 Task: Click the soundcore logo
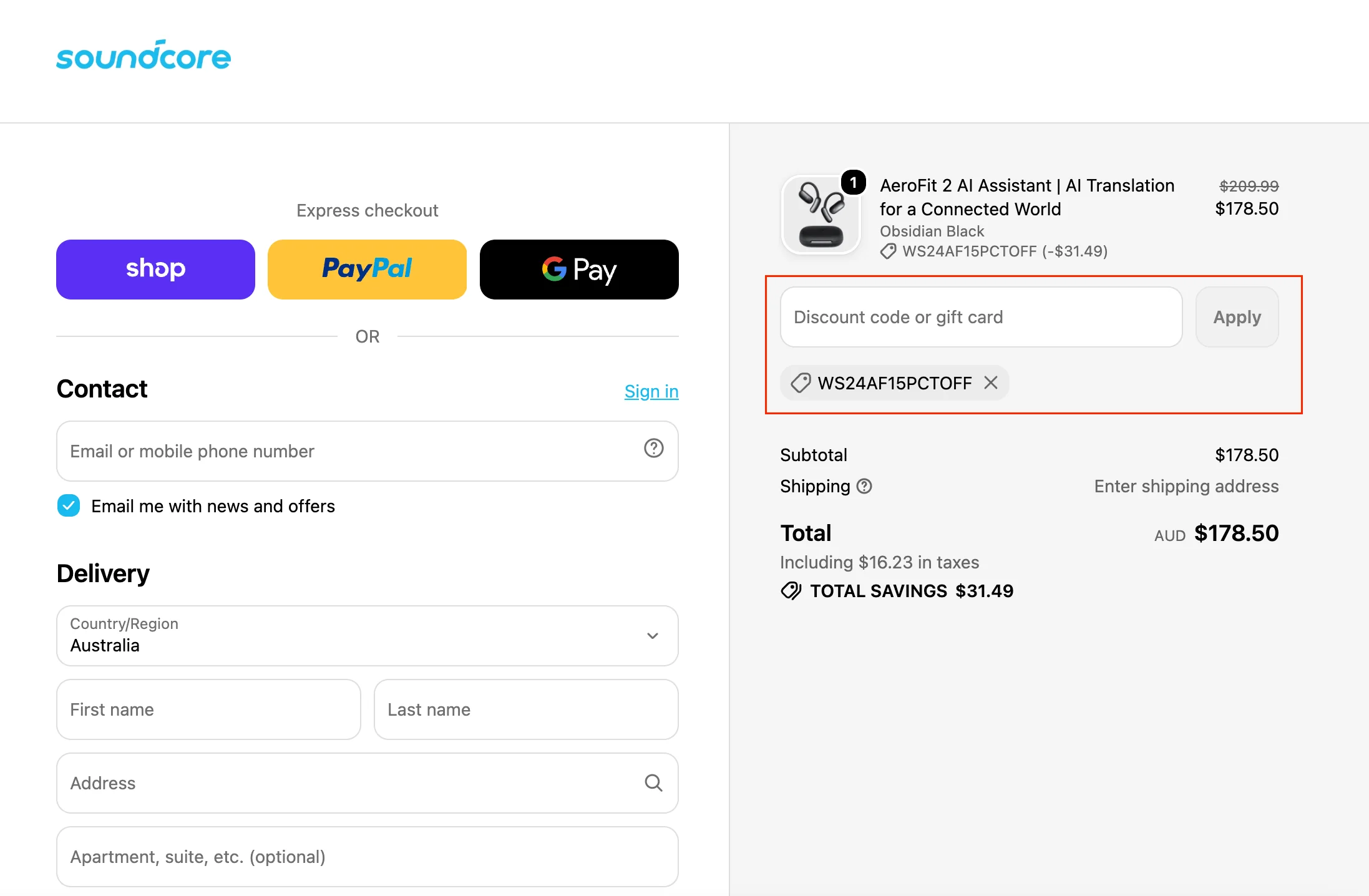[x=144, y=55]
